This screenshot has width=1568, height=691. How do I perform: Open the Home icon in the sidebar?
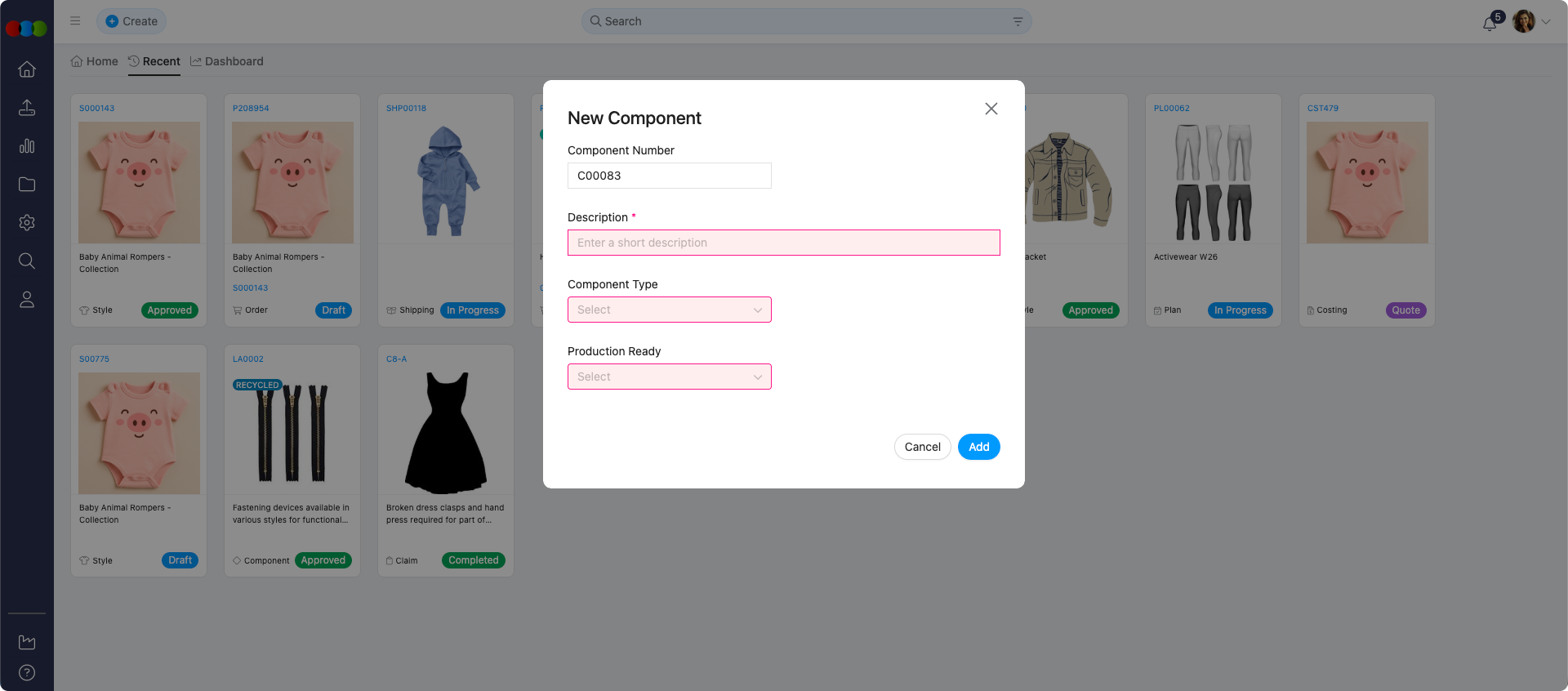click(27, 69)
